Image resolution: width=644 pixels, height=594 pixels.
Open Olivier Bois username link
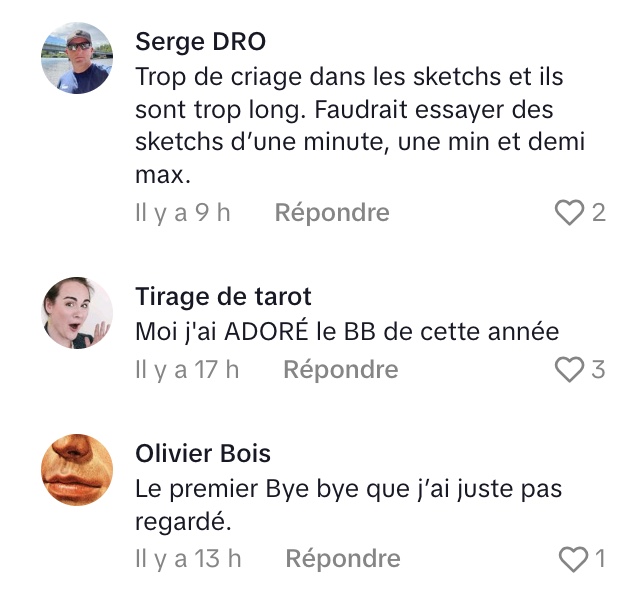click(x=203, y=454)
